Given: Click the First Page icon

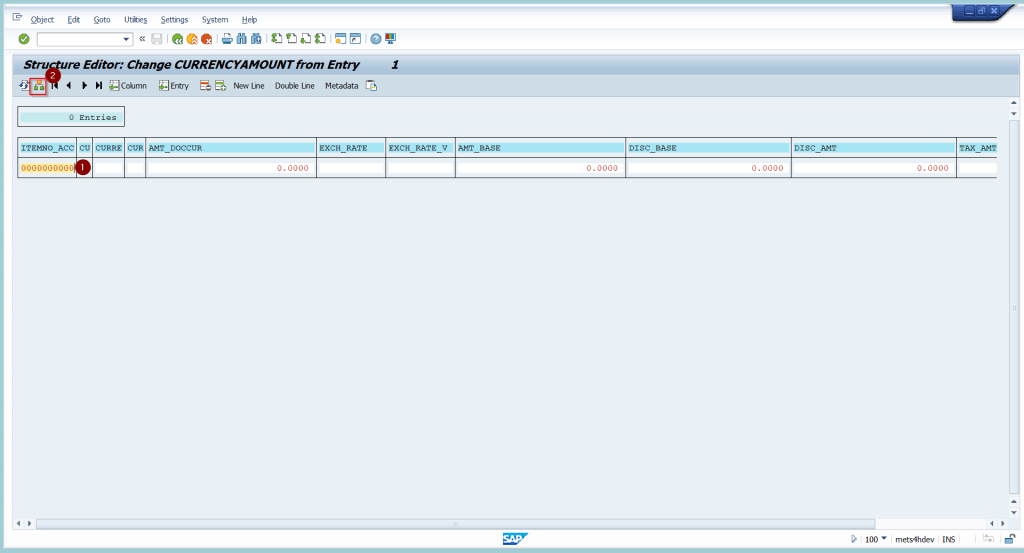Looking at the screenshot, I should coord(277,39).
